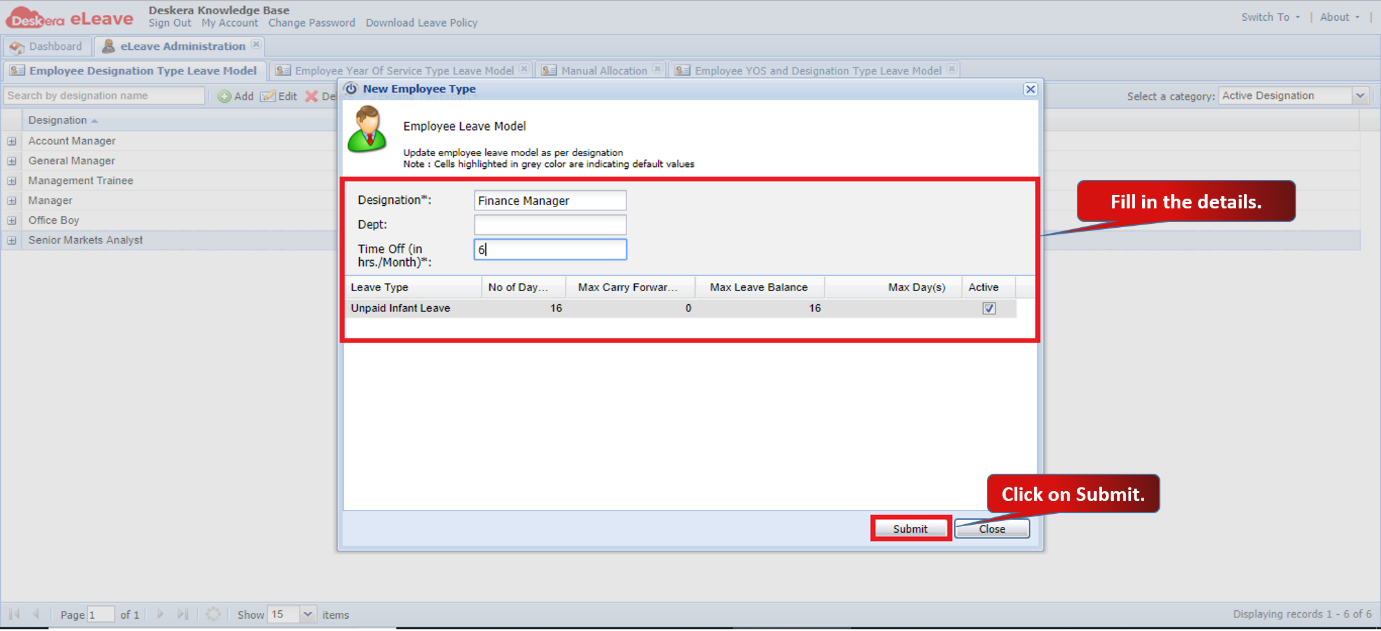Close the Employee YOS and Designation tab

[x=951, y=70]
